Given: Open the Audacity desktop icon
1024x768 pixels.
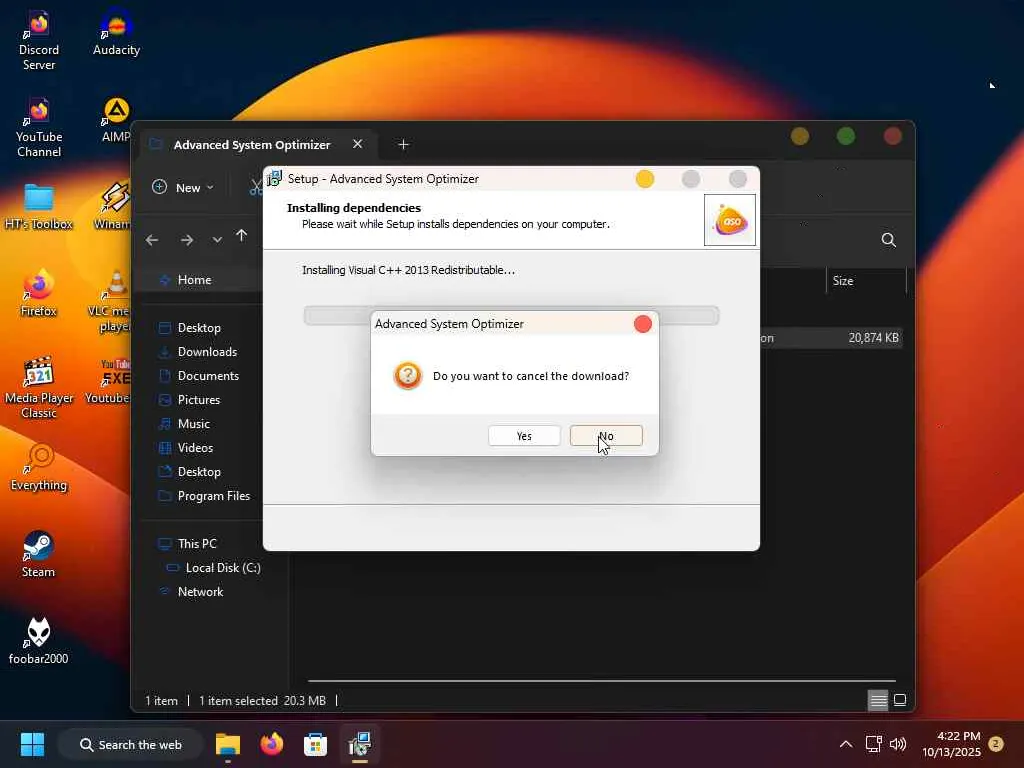Looking at the screenshot, I should pos(116,33).
